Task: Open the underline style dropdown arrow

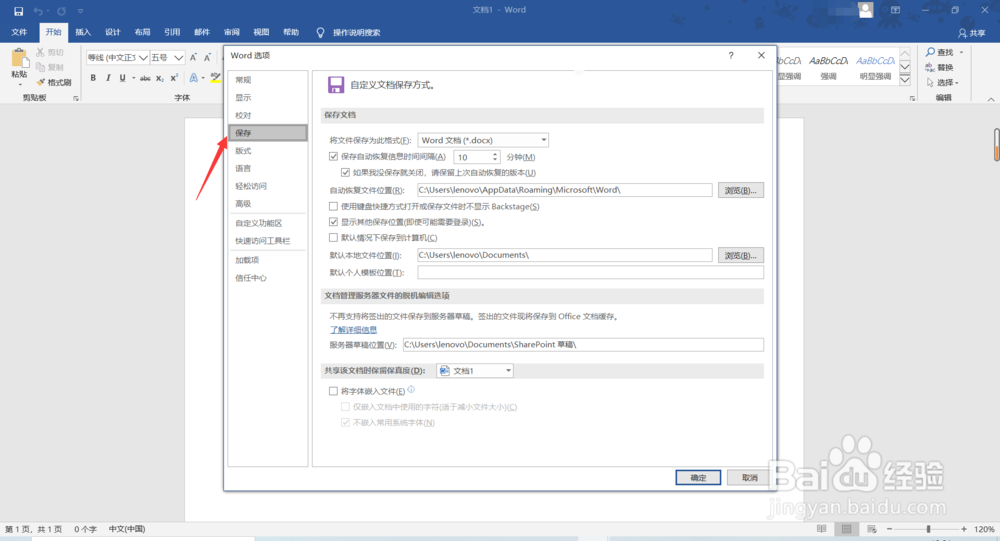Action: point(133,78)
